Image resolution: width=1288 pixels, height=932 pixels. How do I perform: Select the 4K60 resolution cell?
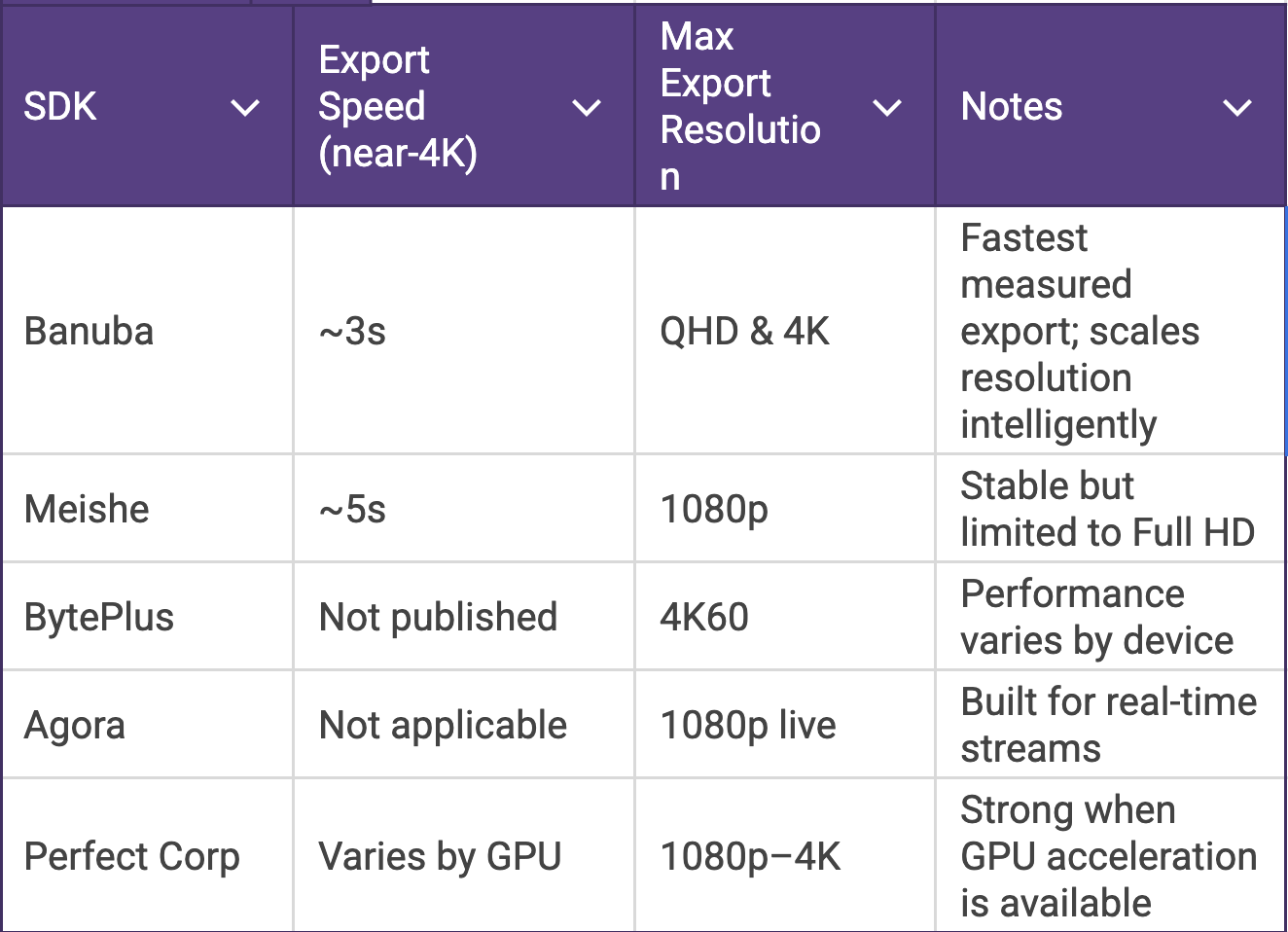tap(705, 618)
